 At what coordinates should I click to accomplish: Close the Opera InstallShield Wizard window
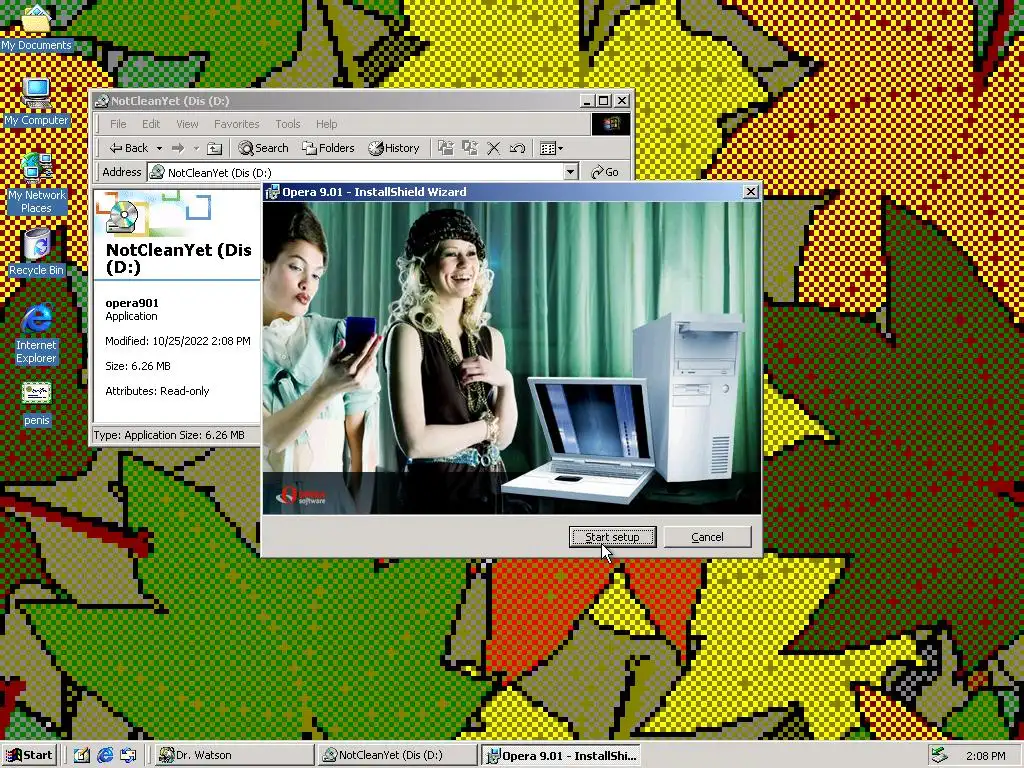(750, 191)
